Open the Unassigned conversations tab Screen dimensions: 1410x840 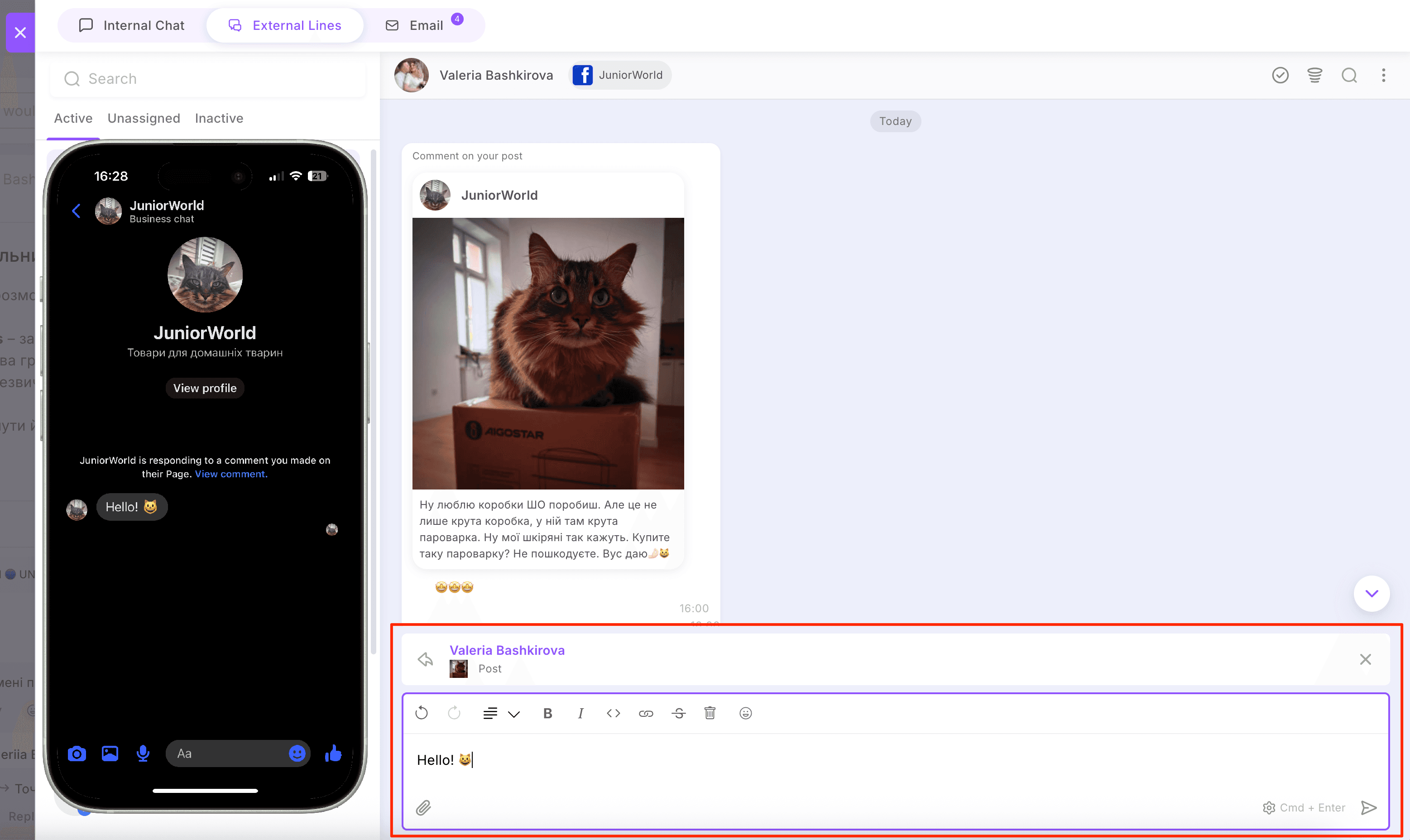[144, 118]
